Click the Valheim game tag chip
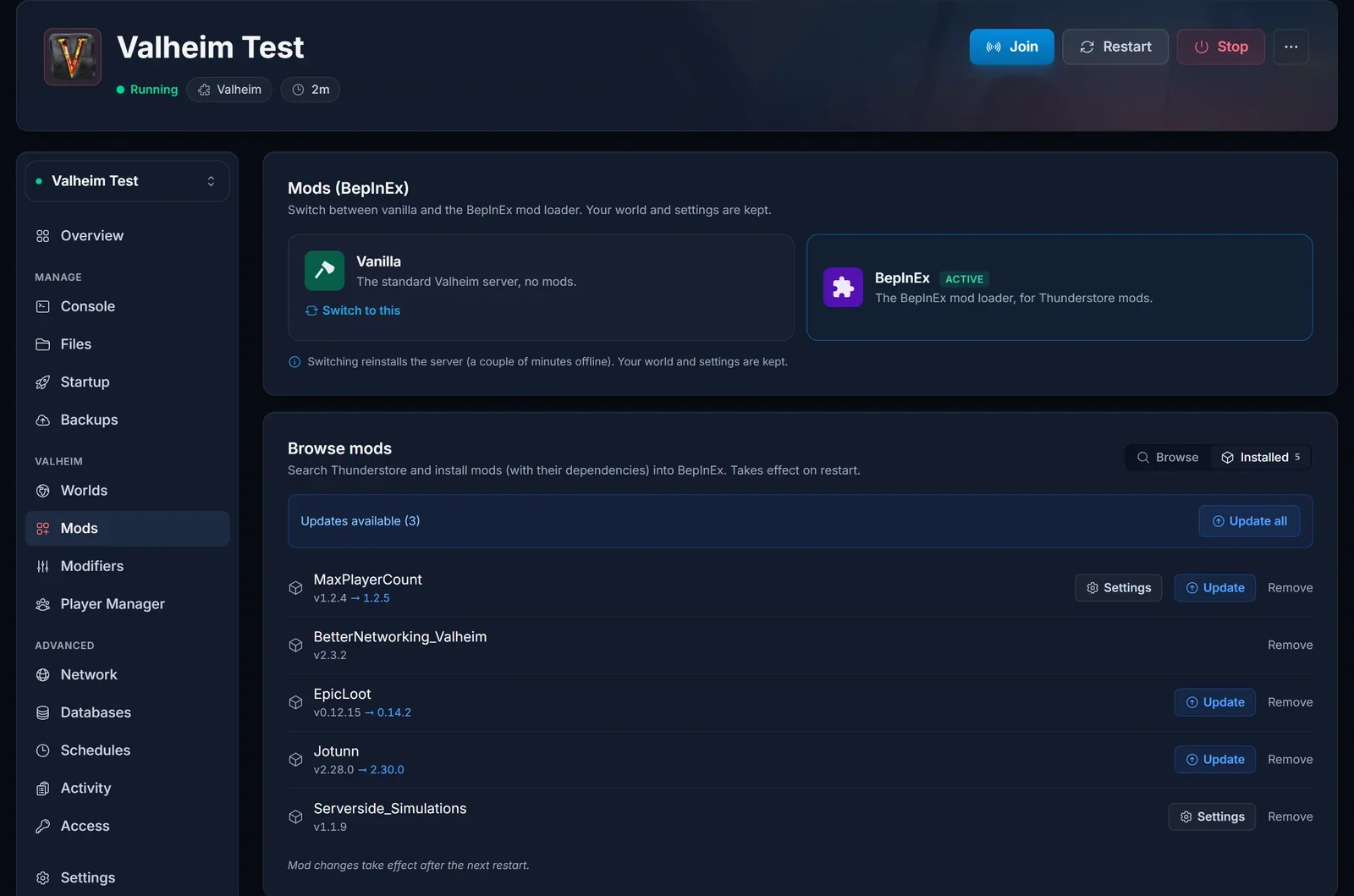1354x896 pixels. [229, 90]
